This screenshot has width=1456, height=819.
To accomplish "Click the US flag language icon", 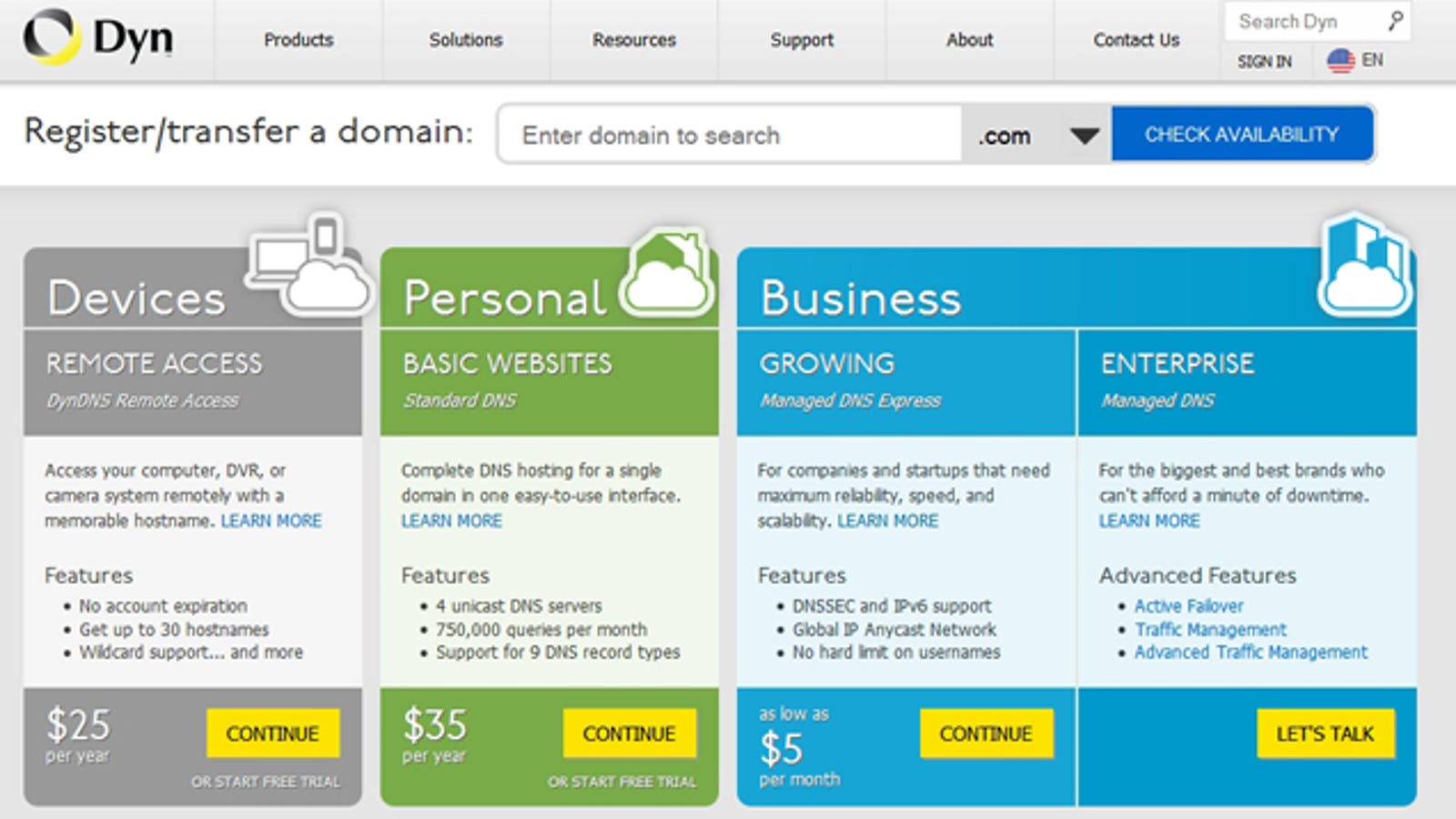I will point(1340,61).
